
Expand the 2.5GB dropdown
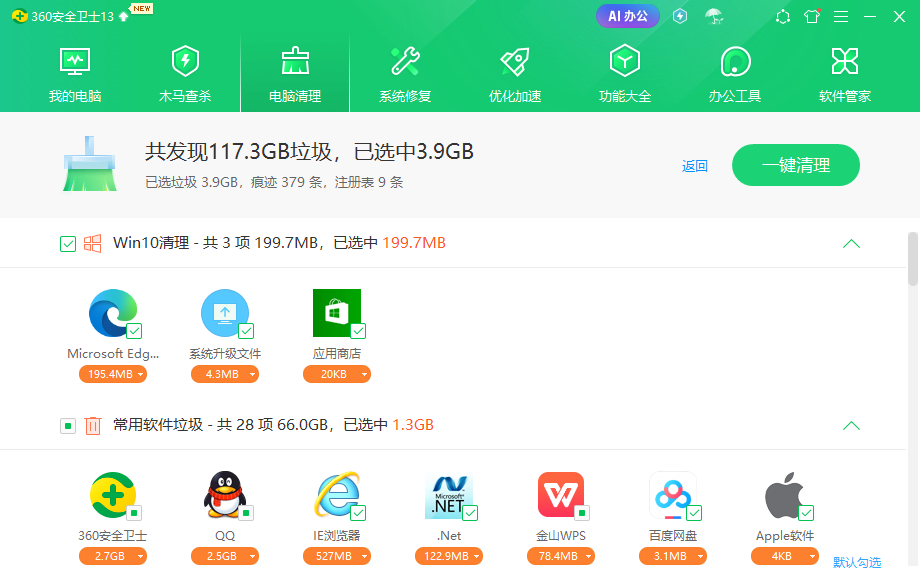click(x=252, y=556)
